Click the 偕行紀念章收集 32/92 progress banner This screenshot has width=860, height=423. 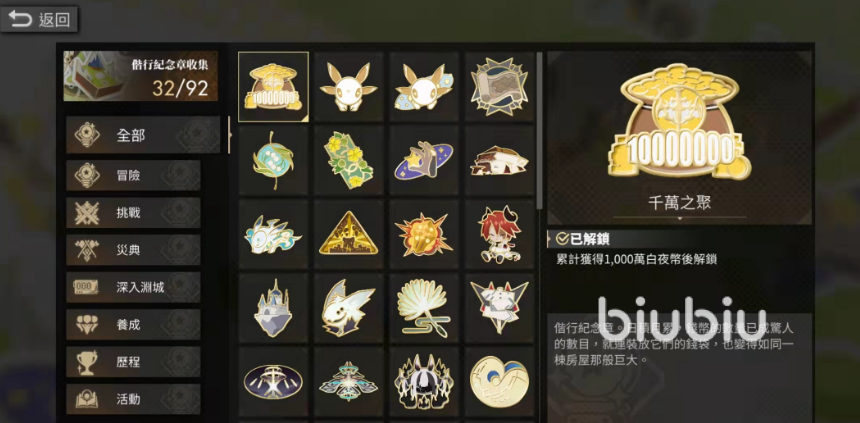(x=141, y=76)
